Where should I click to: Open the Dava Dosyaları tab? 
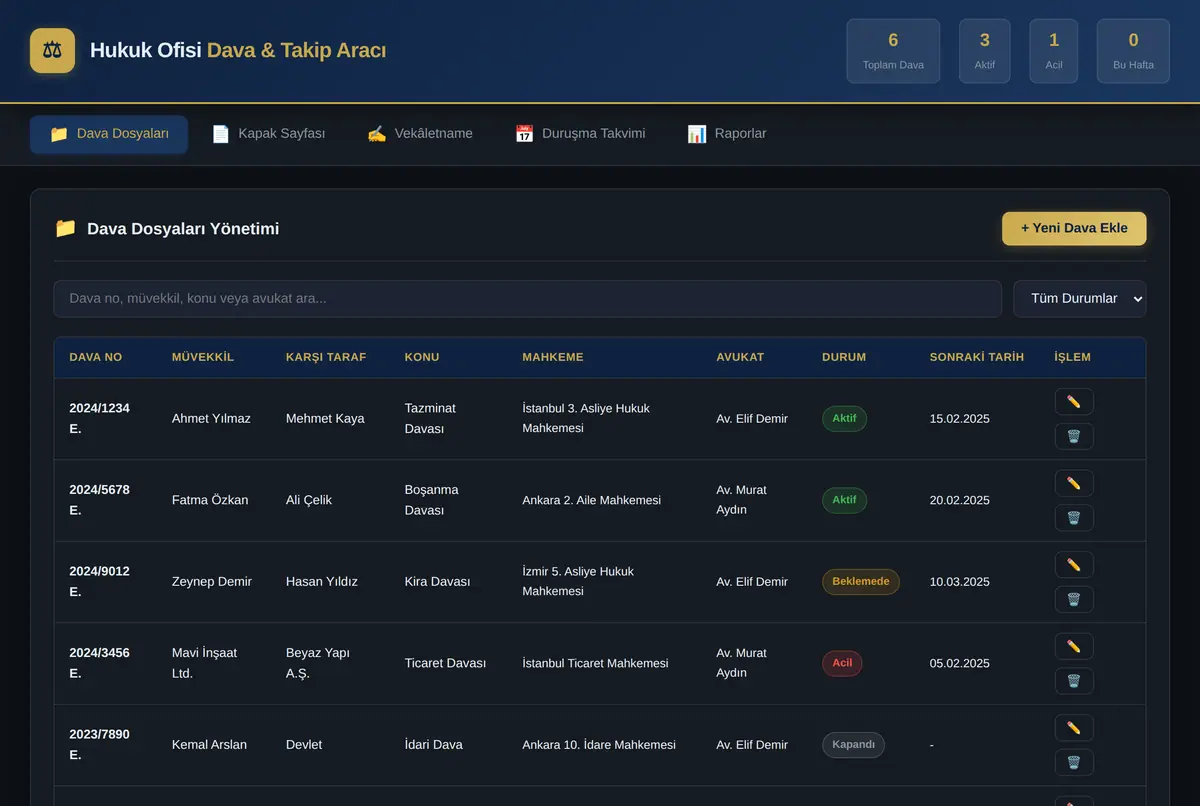(x=109, y=134)
